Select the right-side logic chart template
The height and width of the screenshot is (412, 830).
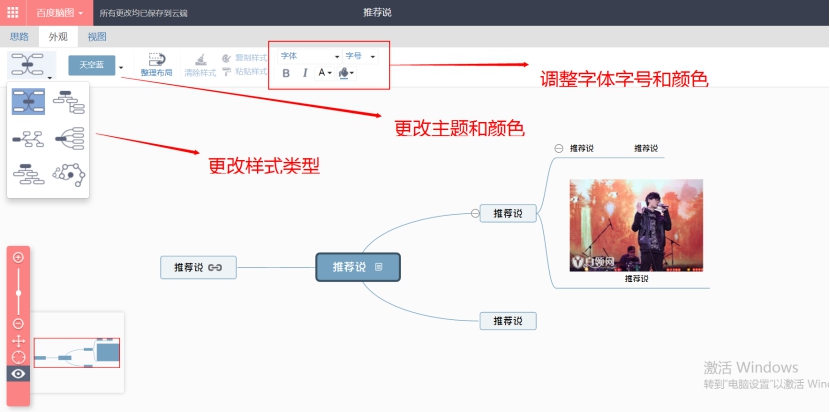pos(69,138)
